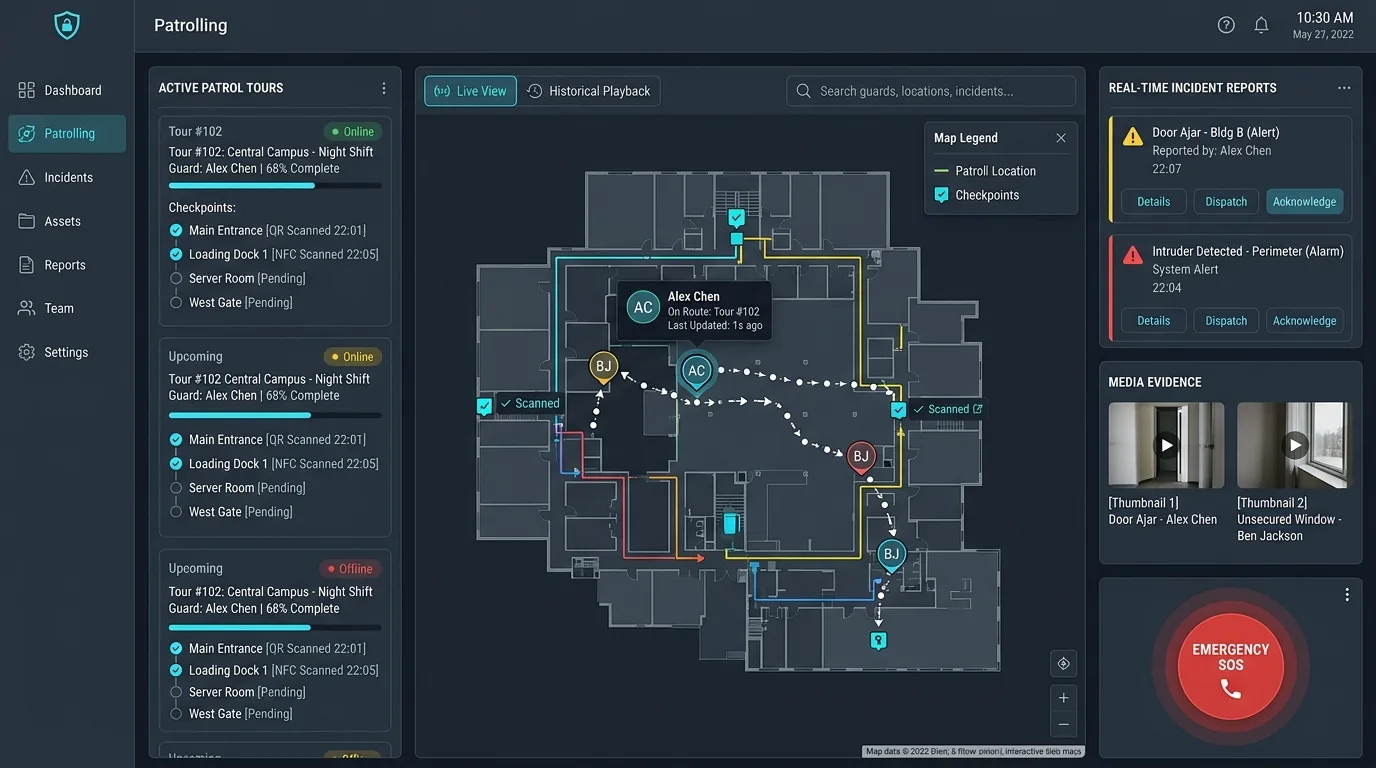
Task: Dispatch for the Intruder Detected alarm
Action: click(x=1226, y=321)
